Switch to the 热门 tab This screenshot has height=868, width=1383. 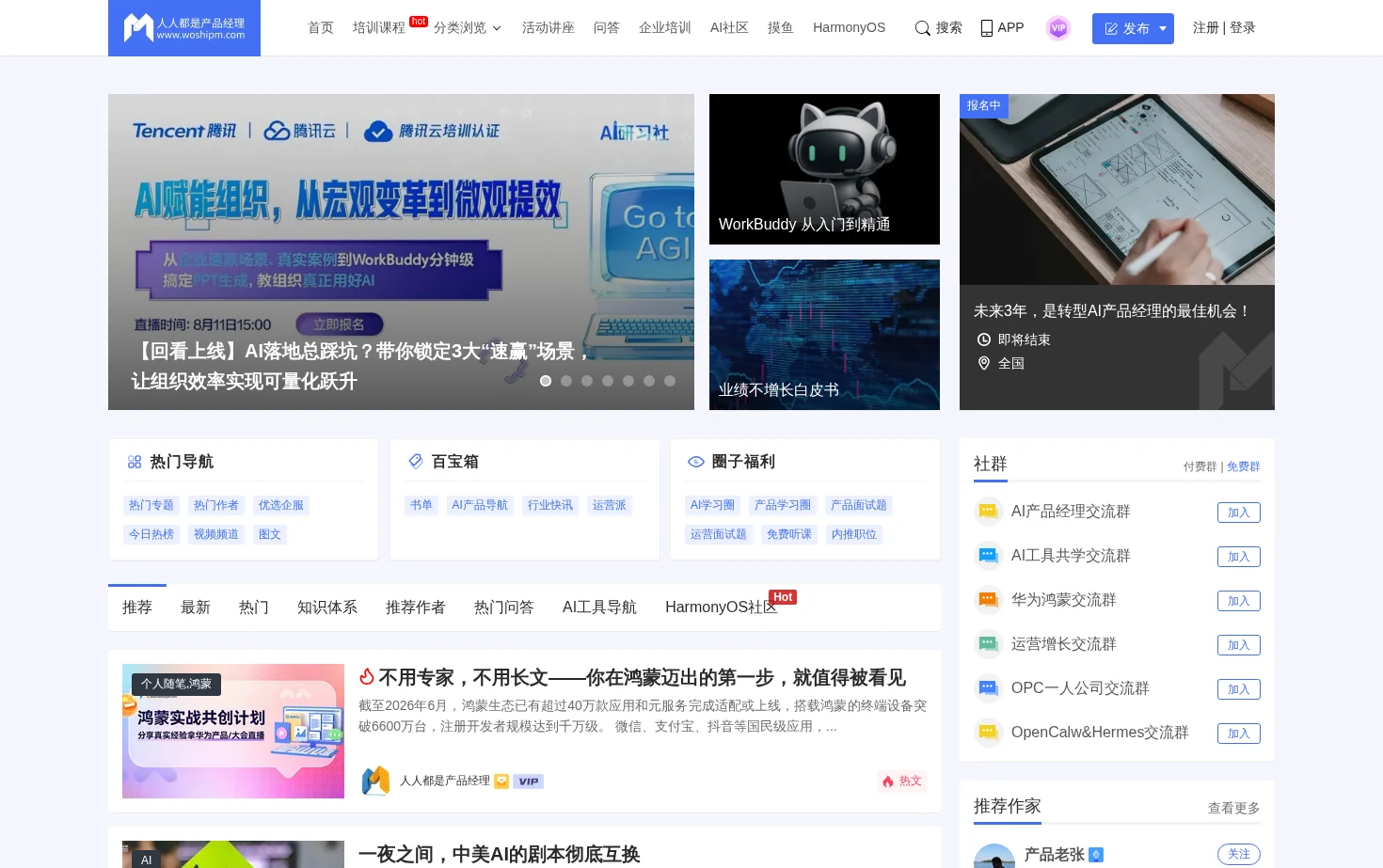tap(254, 608)
